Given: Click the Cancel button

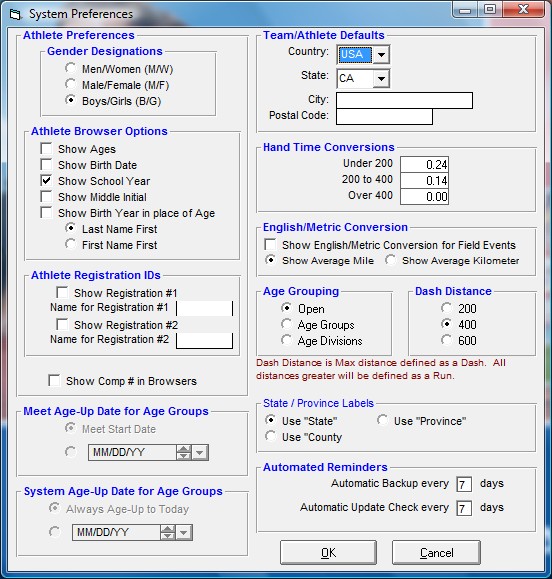Looking at the screenshot, I should [436, 553].
